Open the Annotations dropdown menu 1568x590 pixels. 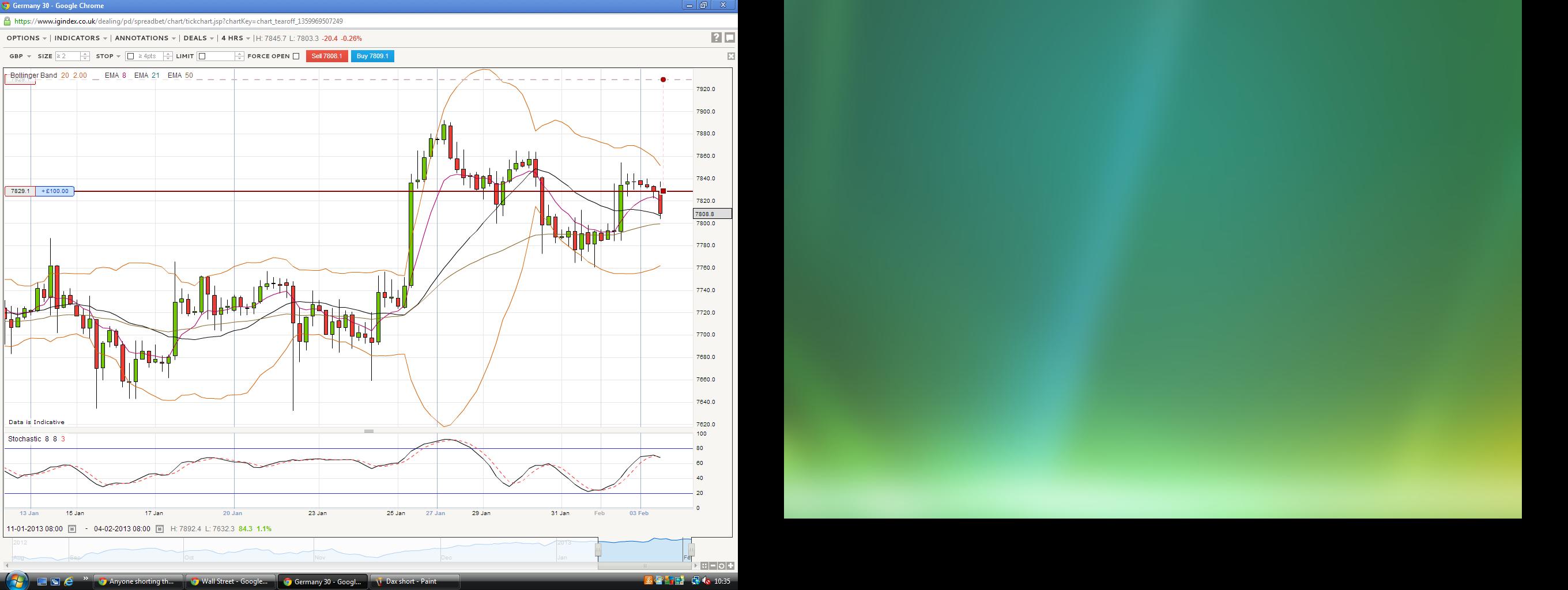tap(145, 39)
